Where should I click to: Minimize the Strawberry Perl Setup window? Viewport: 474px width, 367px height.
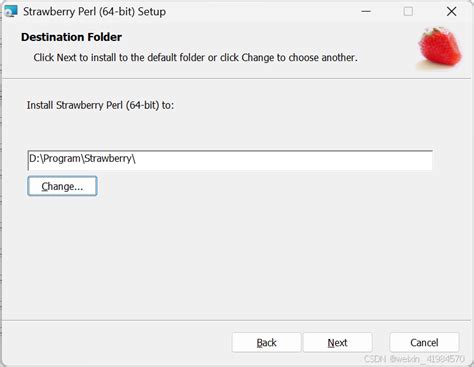coord(366,11)
